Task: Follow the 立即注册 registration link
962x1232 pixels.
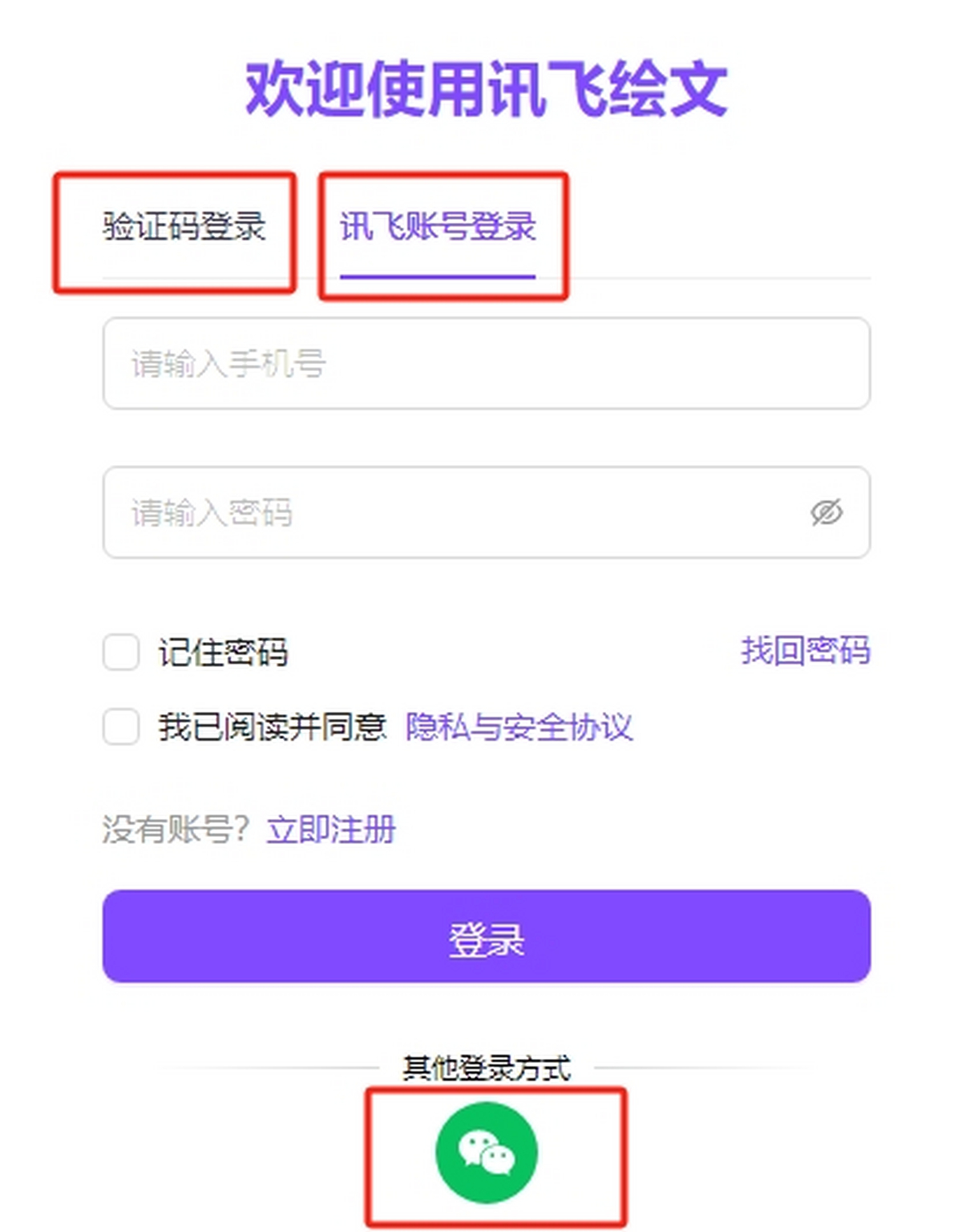Action: pyautogui.click(x=331, y=829)
